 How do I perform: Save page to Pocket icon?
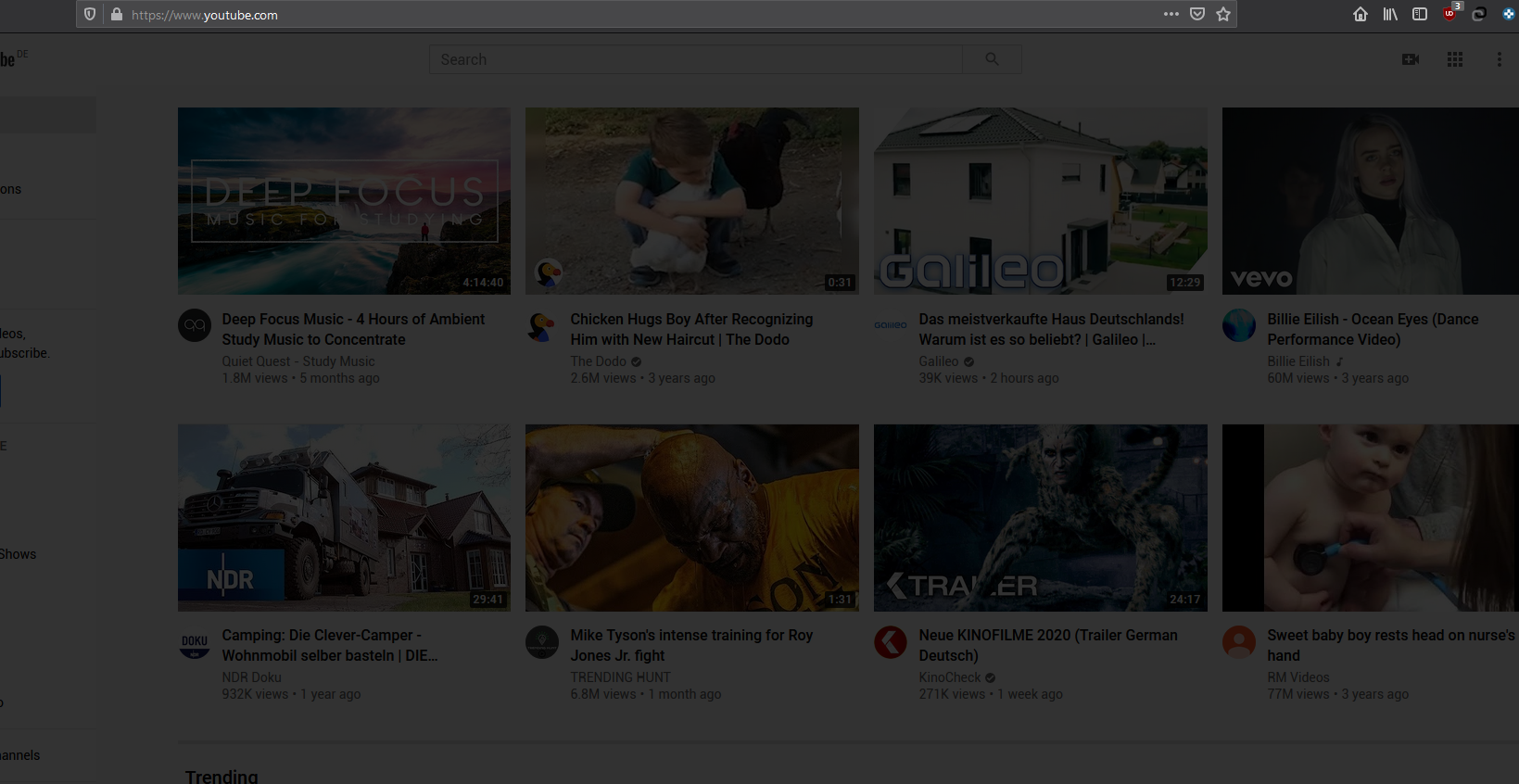point(1197,14)
